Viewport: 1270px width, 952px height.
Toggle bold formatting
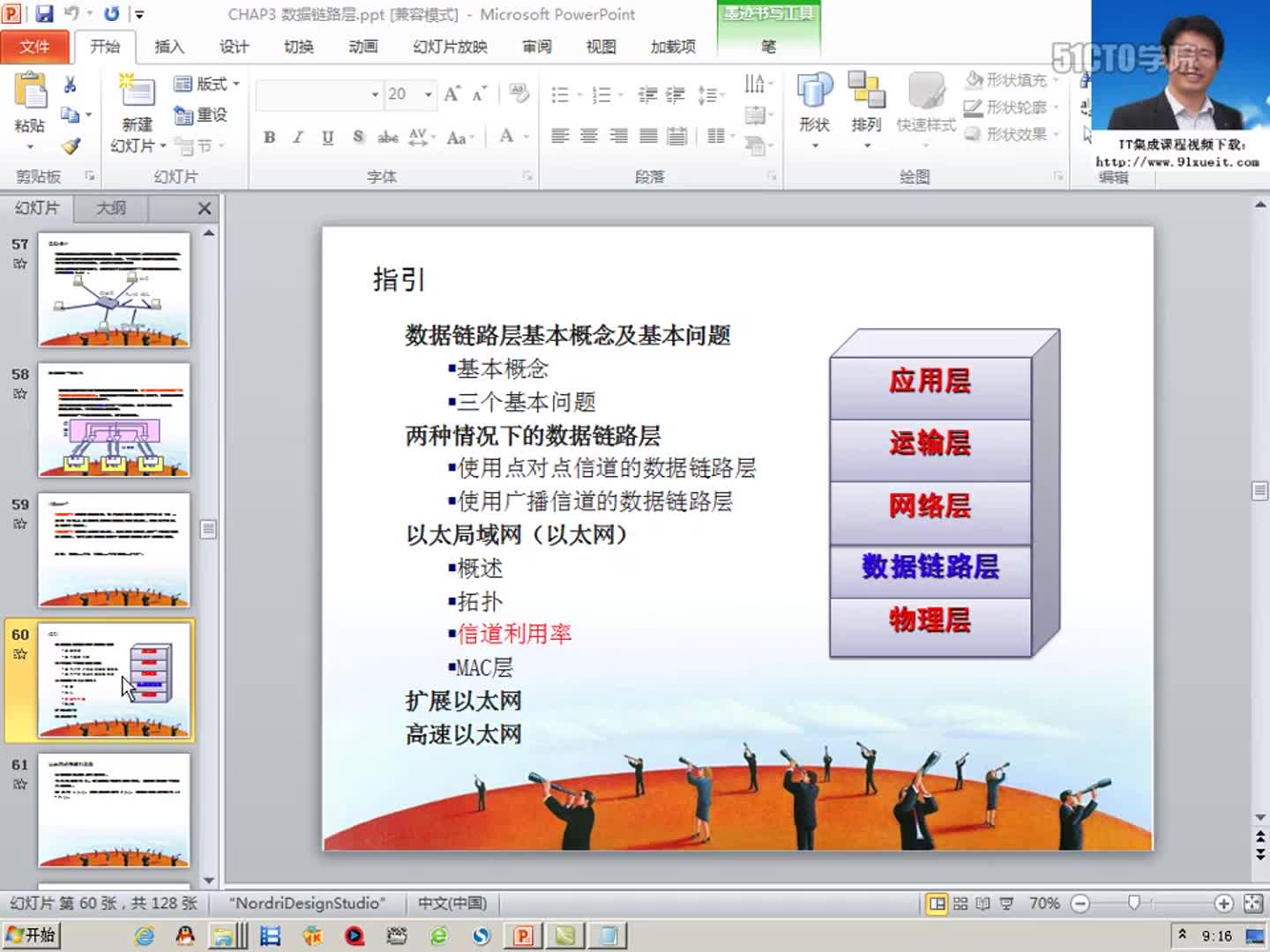[x=270, y=137]
